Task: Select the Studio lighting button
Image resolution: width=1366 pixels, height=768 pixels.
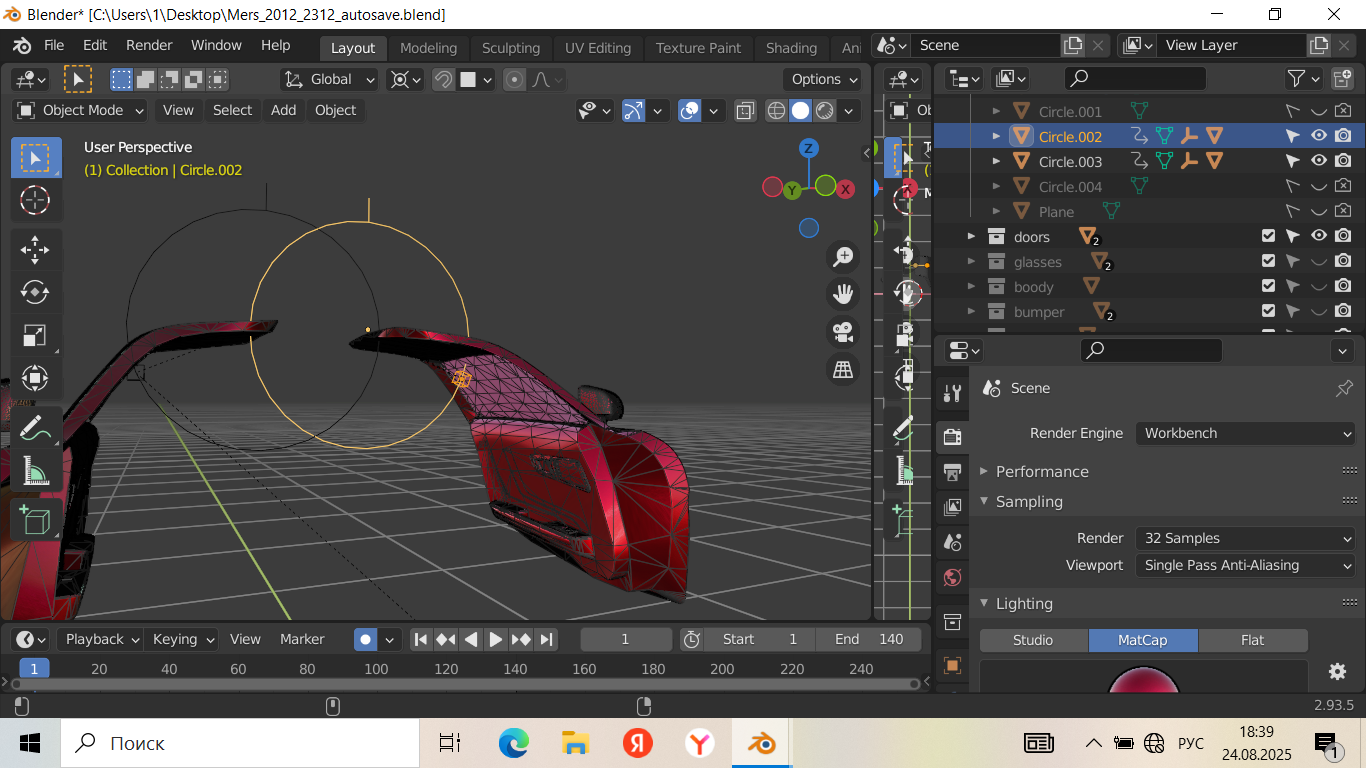Action: 1033,640
